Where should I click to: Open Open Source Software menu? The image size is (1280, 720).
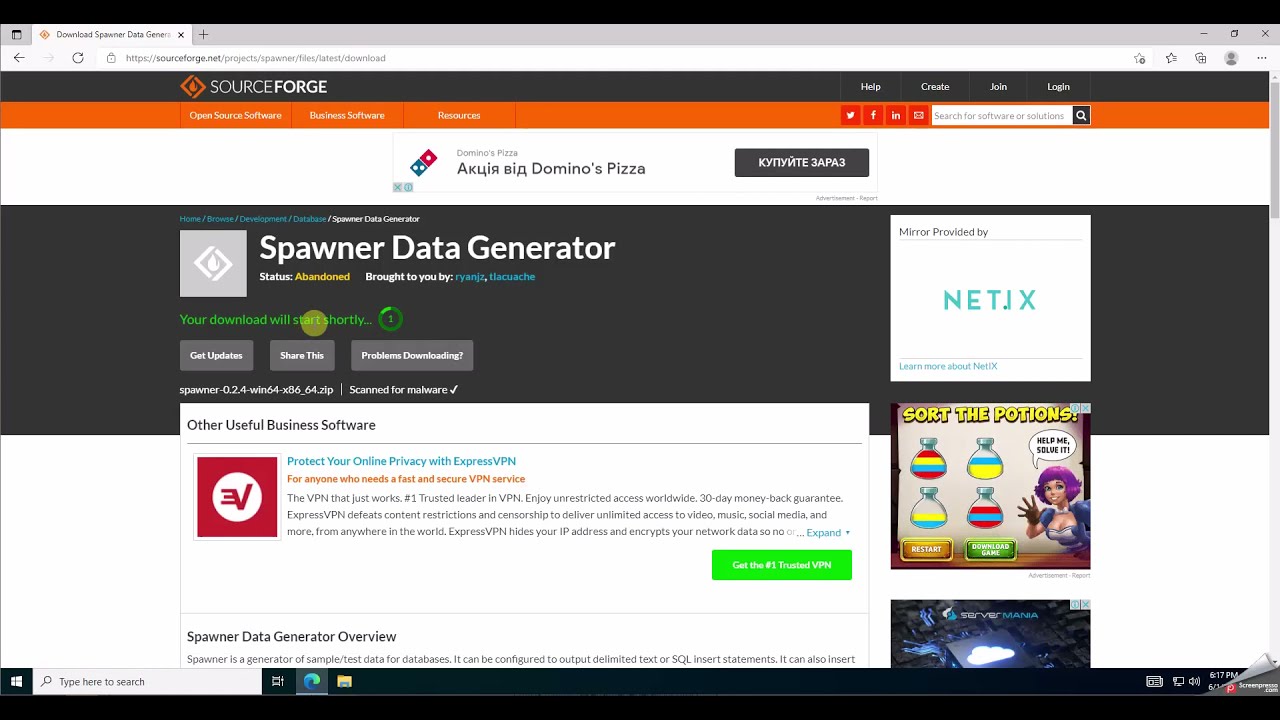click(235, 115)
